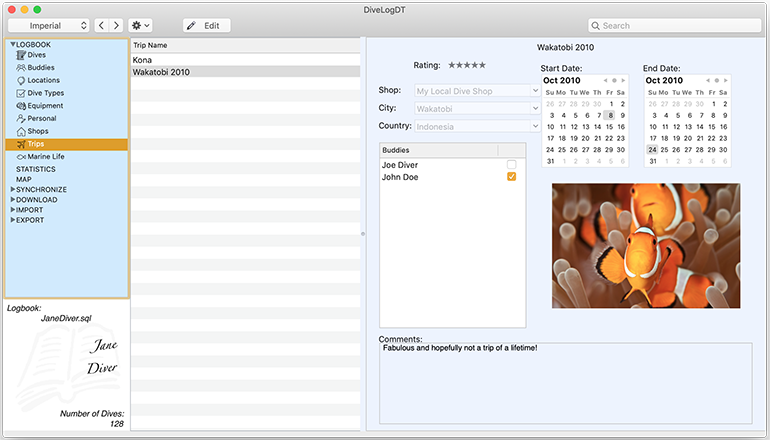Go to previous month in Start Date
This screenshot has height=440, width=770.
click(605, 81)
